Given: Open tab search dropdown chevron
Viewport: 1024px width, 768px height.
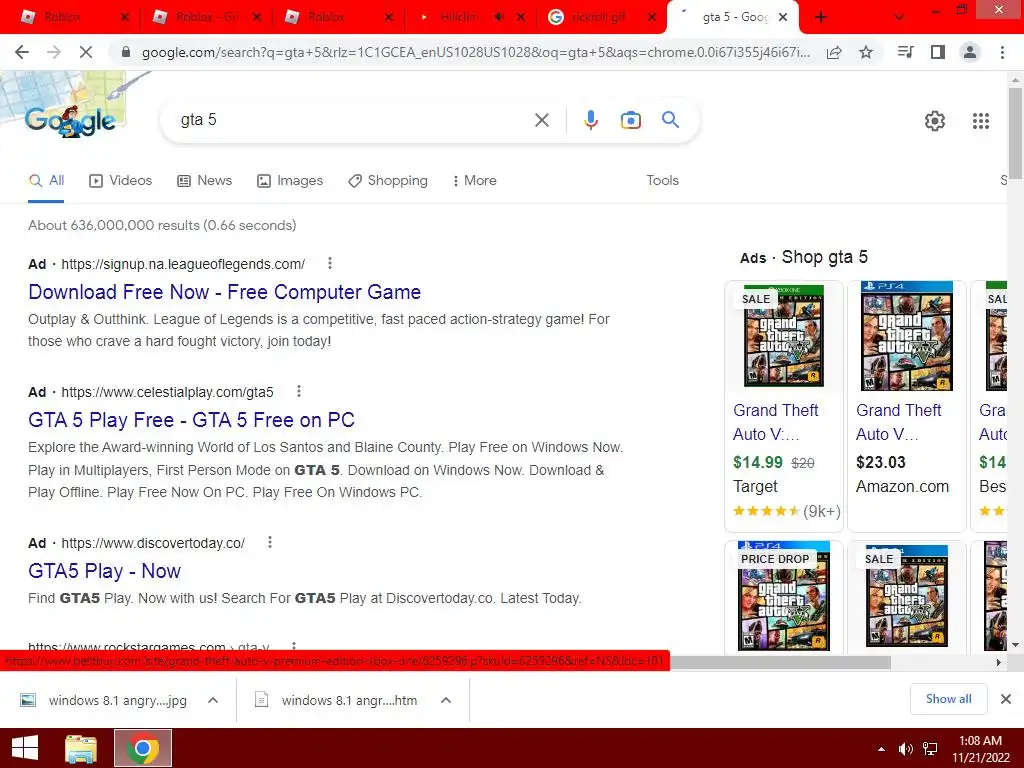Looking at the screenshot, I should click(899, 18).
